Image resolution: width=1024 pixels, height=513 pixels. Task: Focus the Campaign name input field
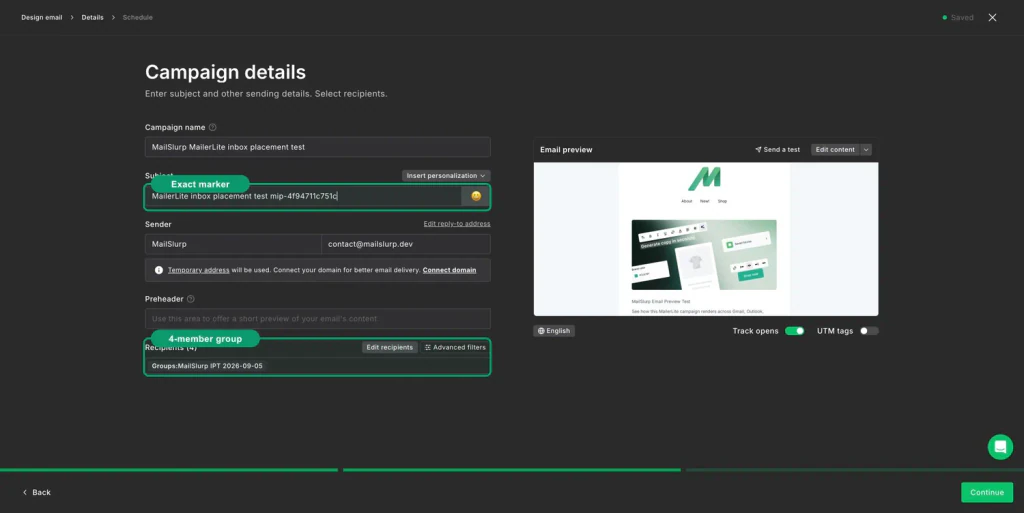pos(317,147)
